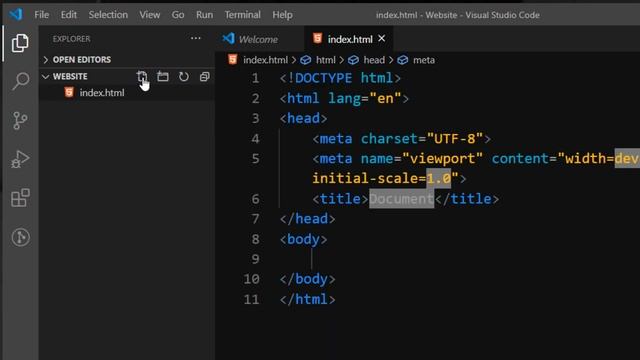Click the closing body tag on line 10

tap(307, 279)
